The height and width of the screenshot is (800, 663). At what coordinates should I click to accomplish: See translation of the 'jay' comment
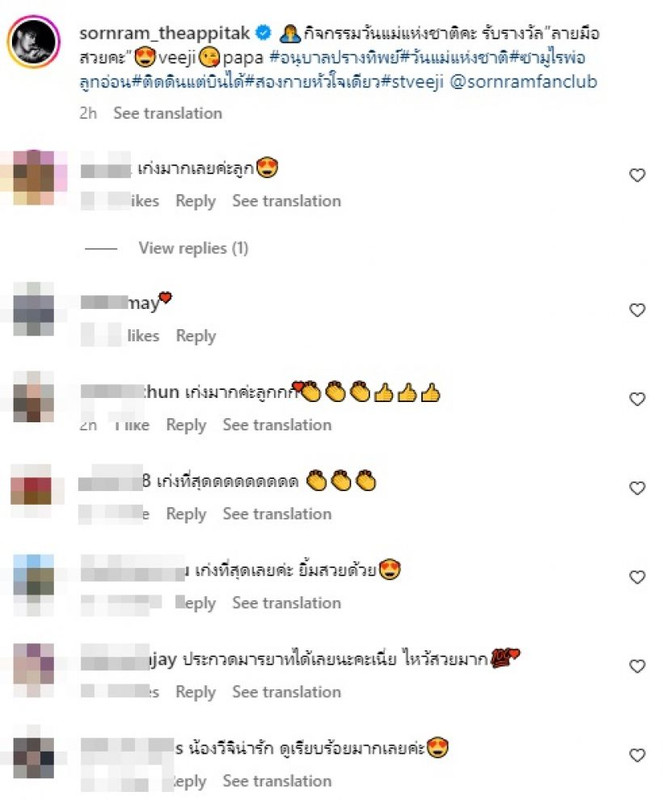(x=287, y=692)
